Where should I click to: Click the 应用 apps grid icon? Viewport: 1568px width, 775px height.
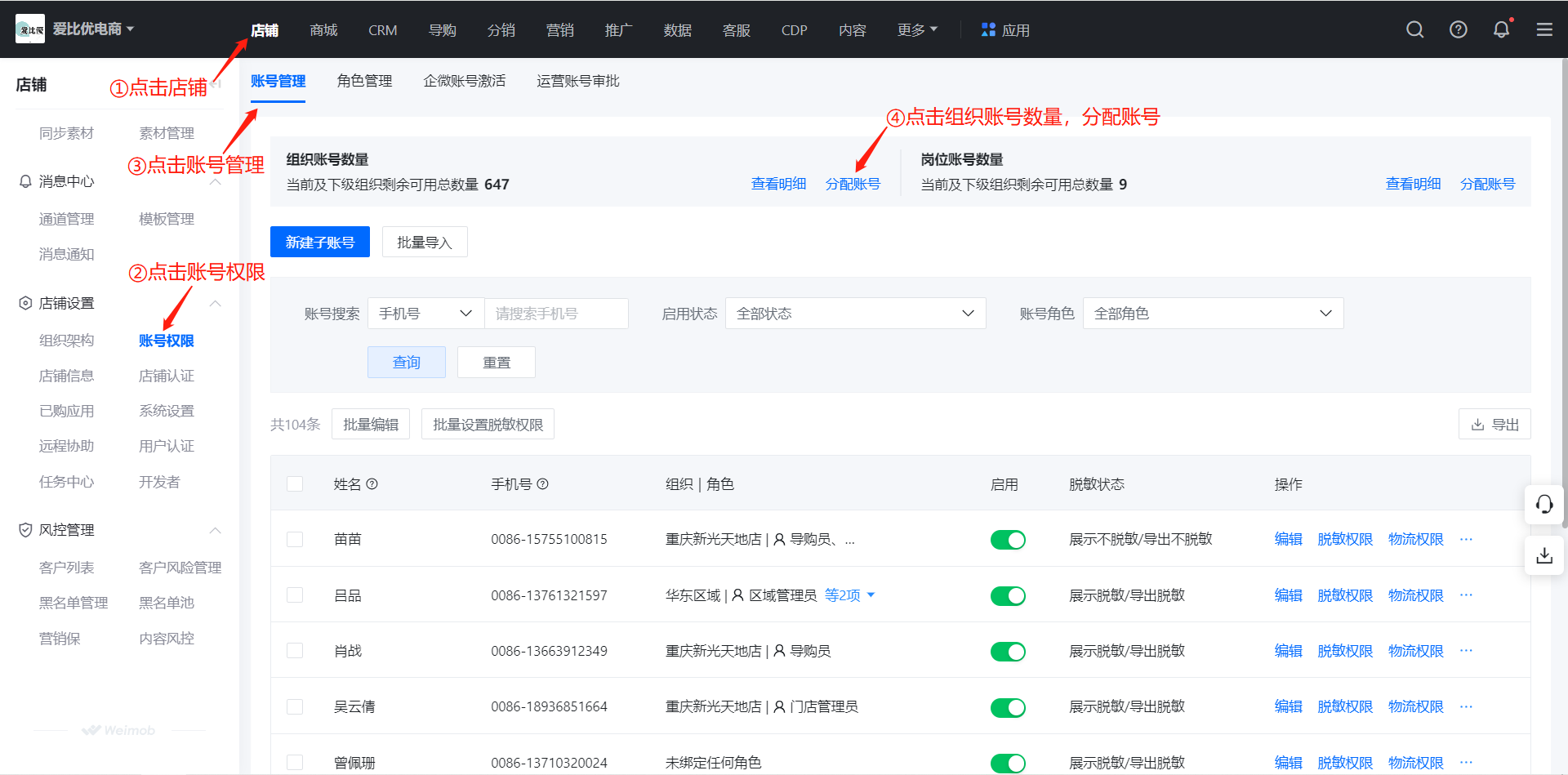coord(988,29)
